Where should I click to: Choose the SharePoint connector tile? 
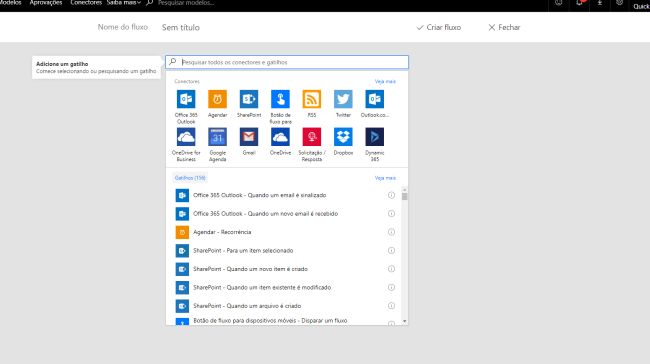[249, 99]
